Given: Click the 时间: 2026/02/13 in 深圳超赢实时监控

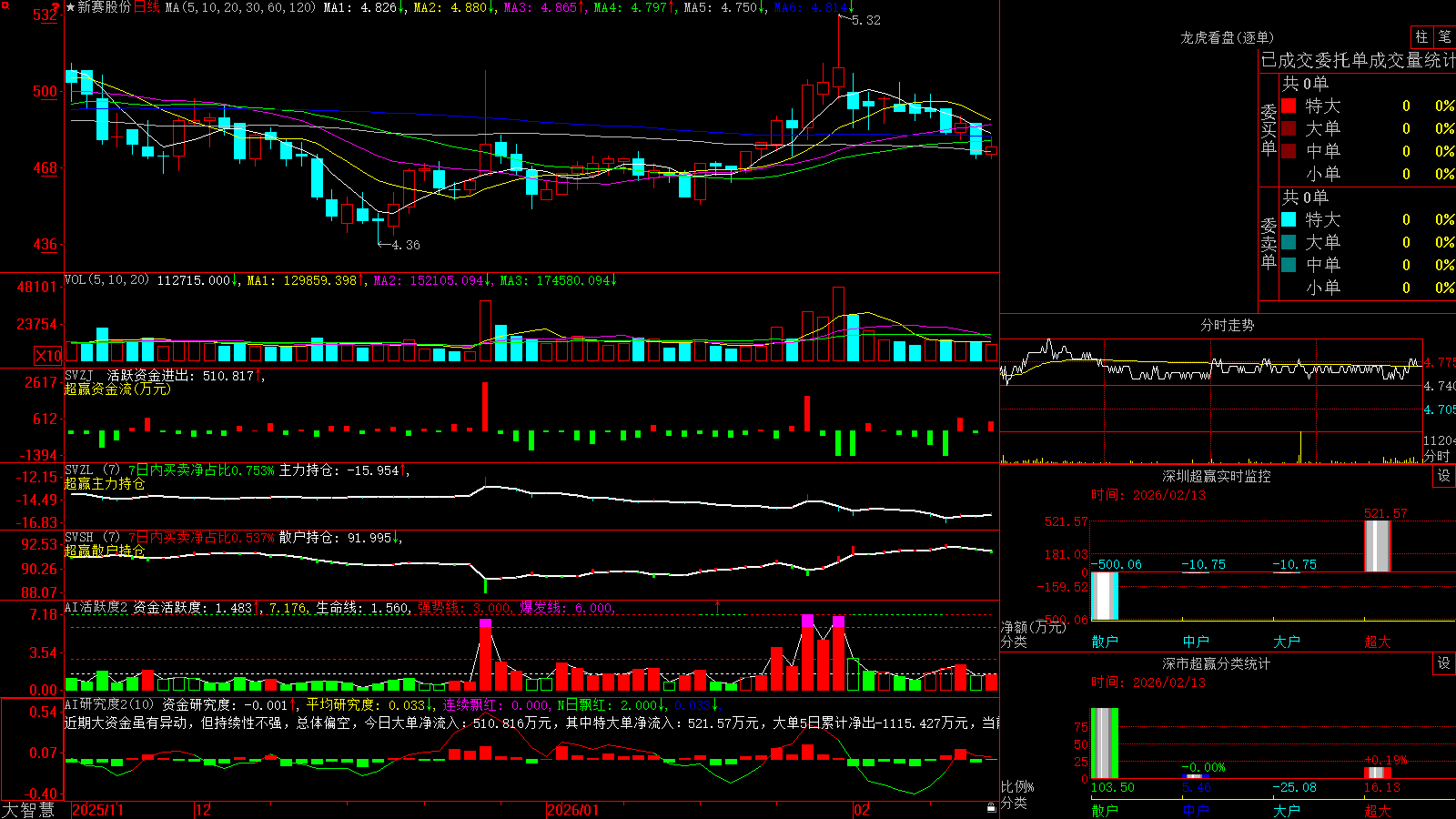Looking at the screenshot, I should click(1148, 495).
